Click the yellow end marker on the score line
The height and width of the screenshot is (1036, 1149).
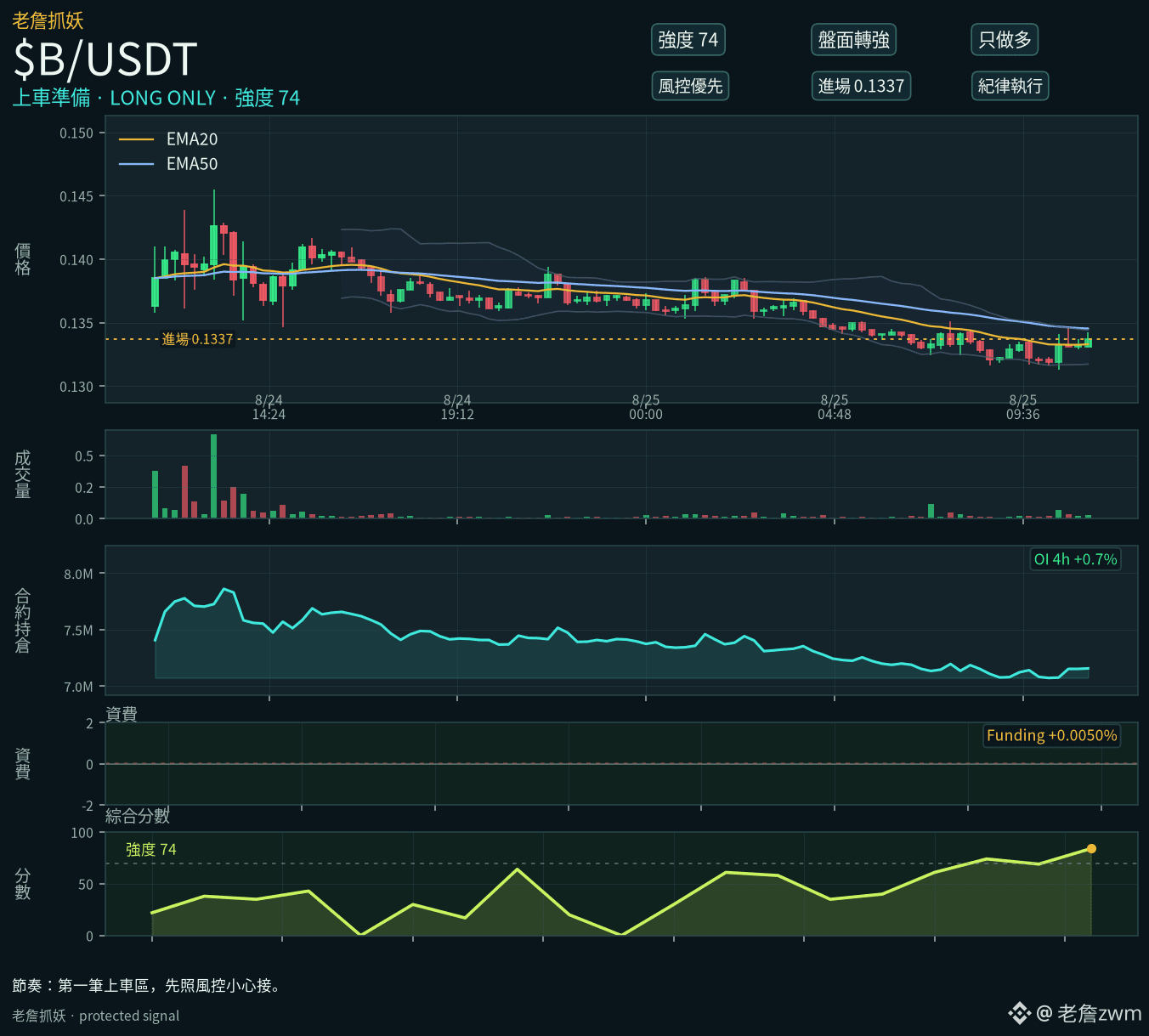point(1091,848)
